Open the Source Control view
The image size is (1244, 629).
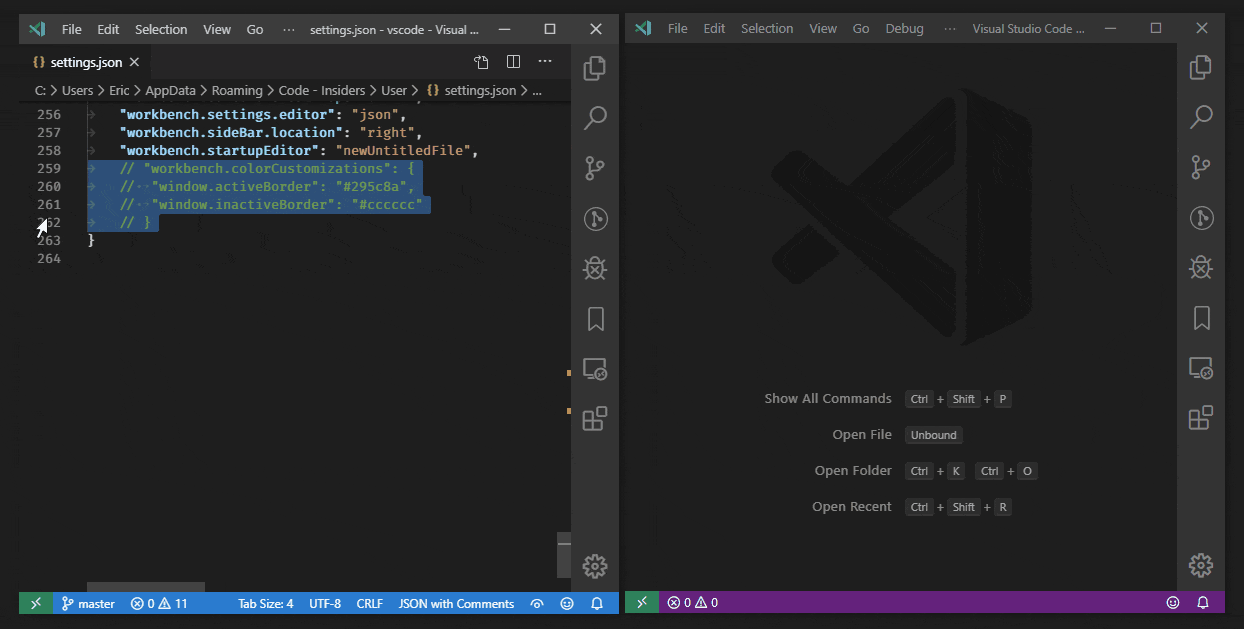pos(595,167)
